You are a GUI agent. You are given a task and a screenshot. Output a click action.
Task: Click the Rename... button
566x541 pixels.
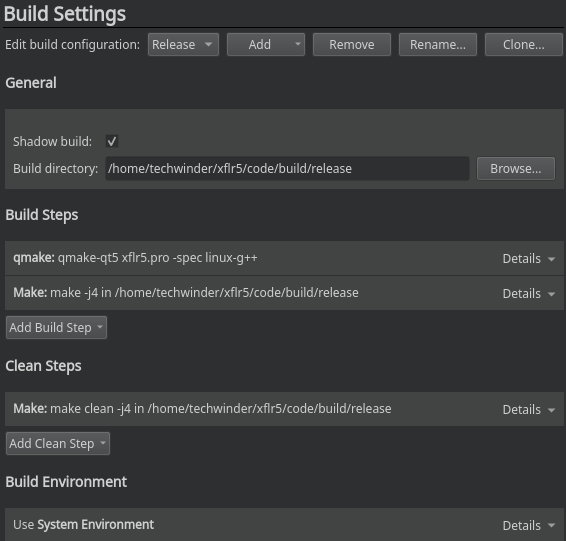[437, 45]
